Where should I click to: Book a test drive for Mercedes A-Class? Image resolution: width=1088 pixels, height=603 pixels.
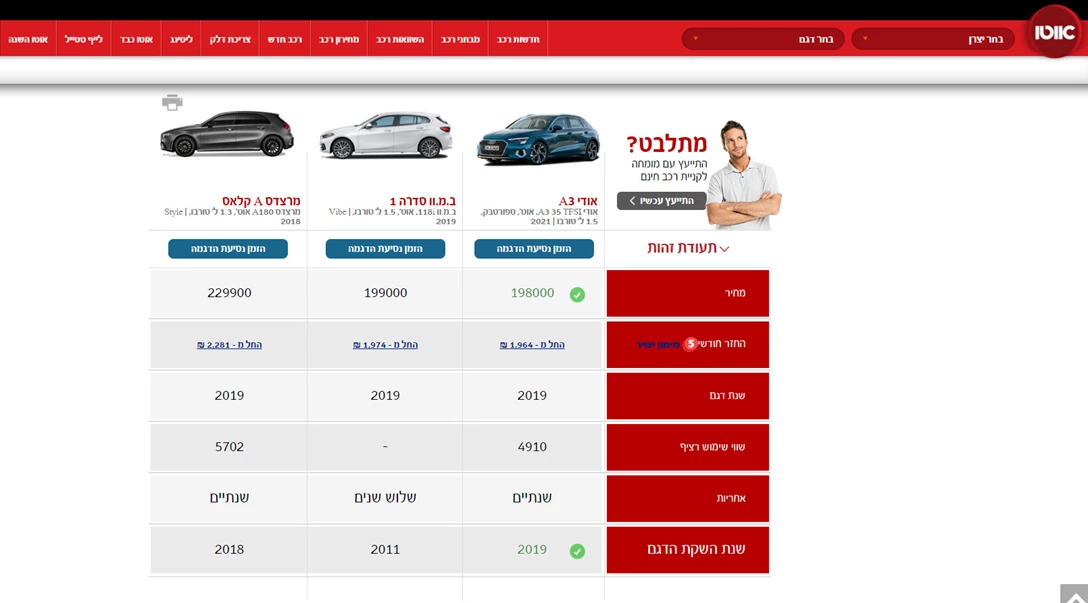tap(228, 249)
